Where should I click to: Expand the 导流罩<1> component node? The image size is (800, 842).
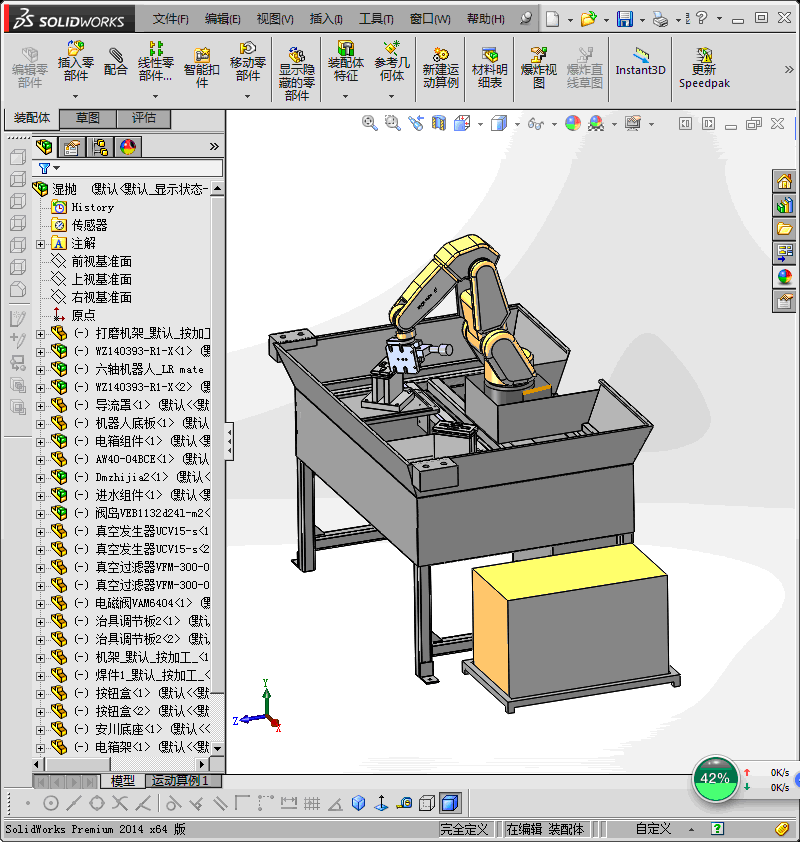40,406
